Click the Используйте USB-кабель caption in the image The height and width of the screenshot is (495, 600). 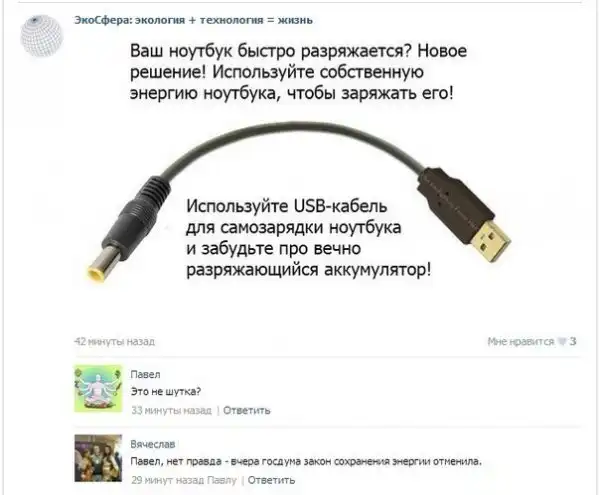tap(308, 238)
